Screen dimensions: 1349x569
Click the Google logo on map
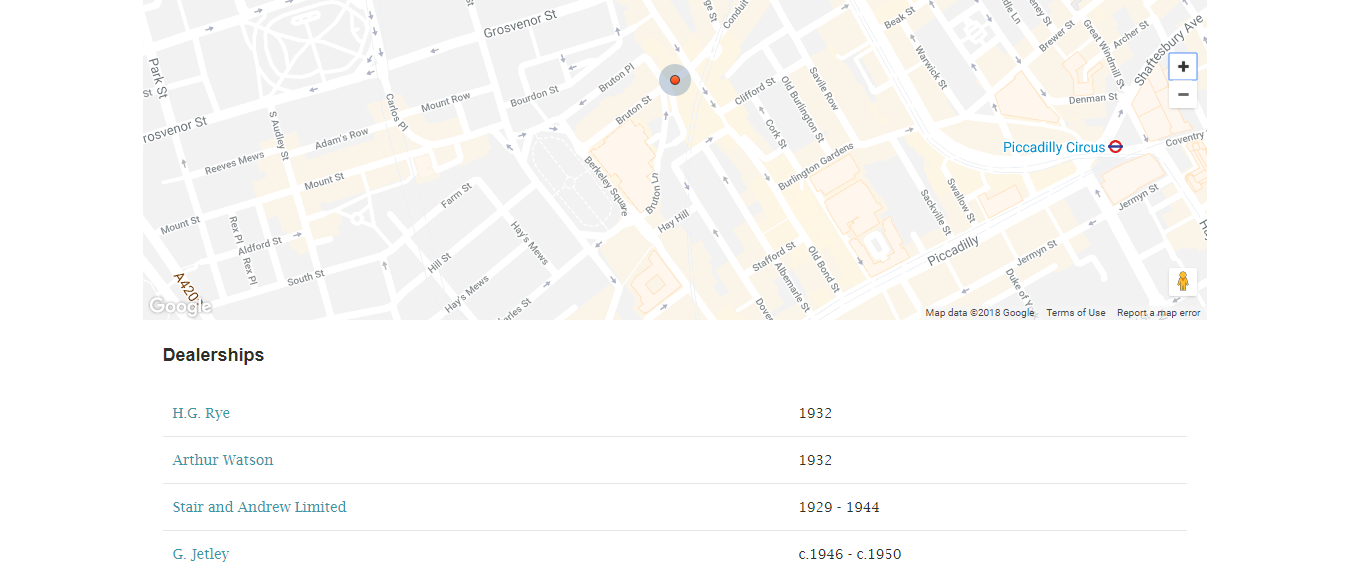180,306
